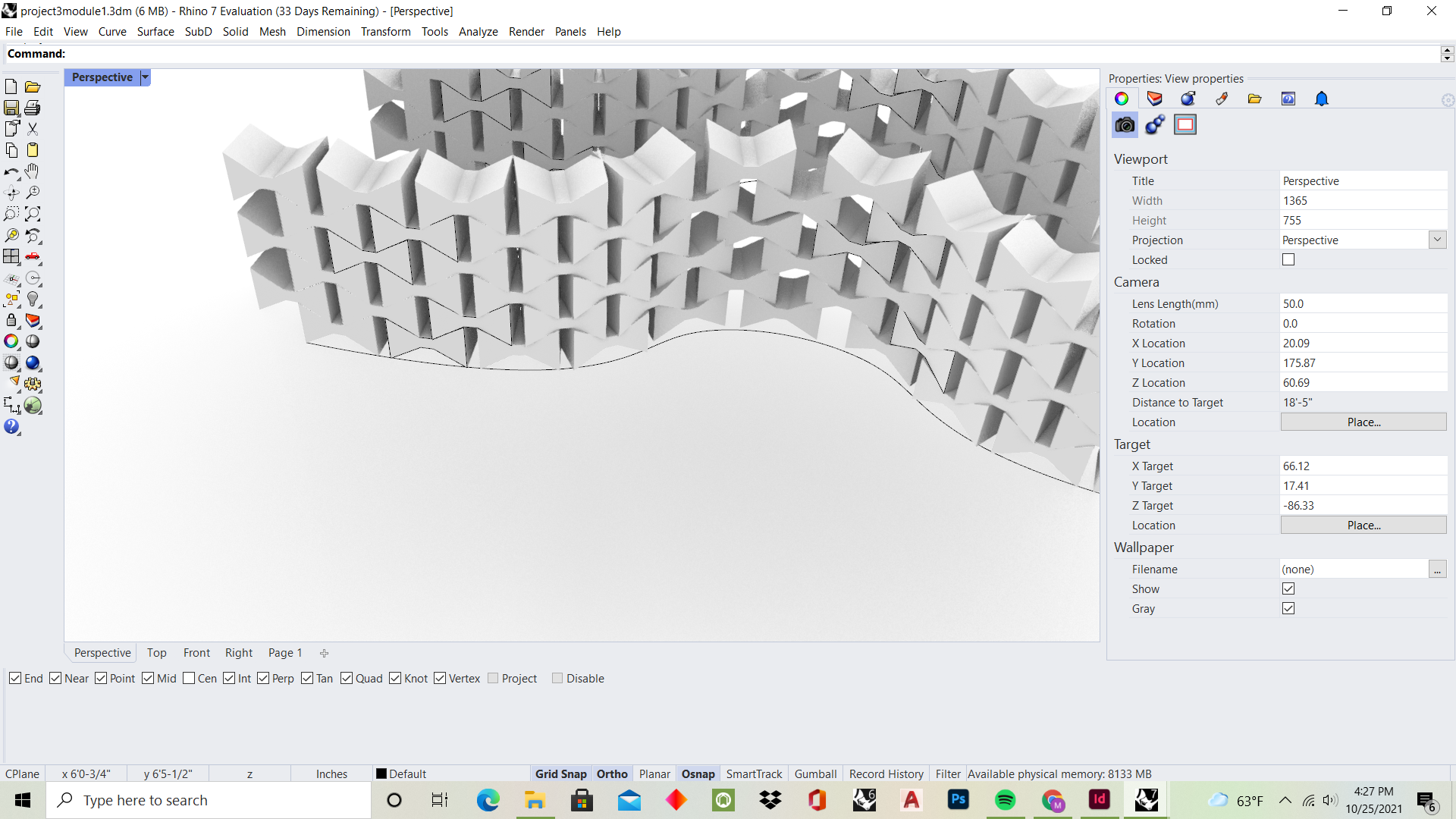Switch to the Top viewport tab
Screen dimensions: 1456x819
tap(156, 652)
